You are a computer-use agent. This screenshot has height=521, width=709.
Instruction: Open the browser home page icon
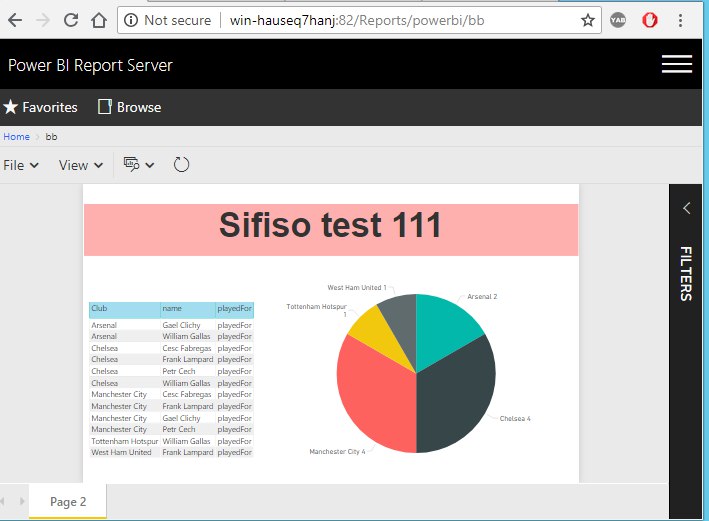(99, 20)
